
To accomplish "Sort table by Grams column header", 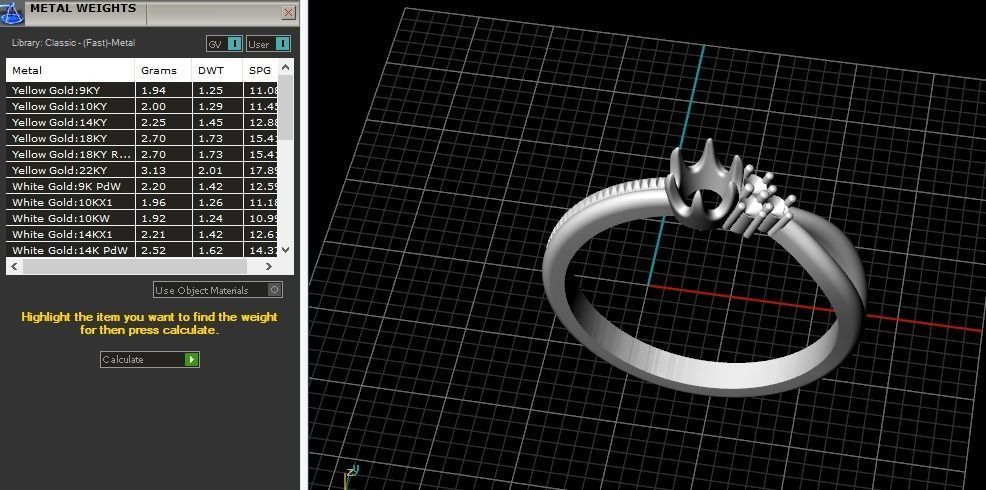I will 163,70.
